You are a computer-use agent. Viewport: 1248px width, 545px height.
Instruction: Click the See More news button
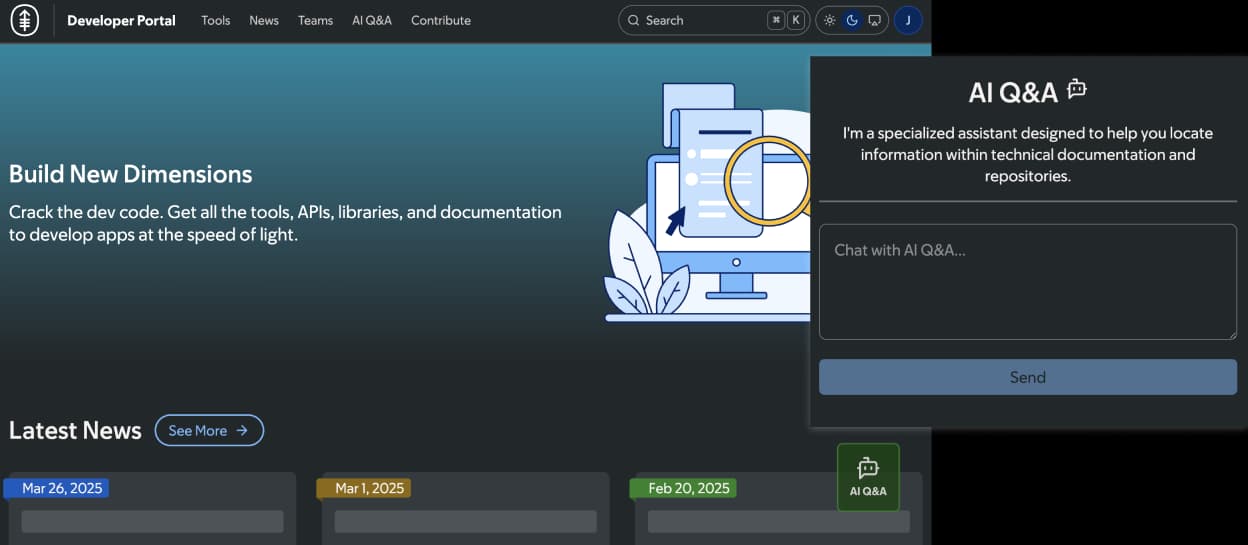[x=209, y=430]
